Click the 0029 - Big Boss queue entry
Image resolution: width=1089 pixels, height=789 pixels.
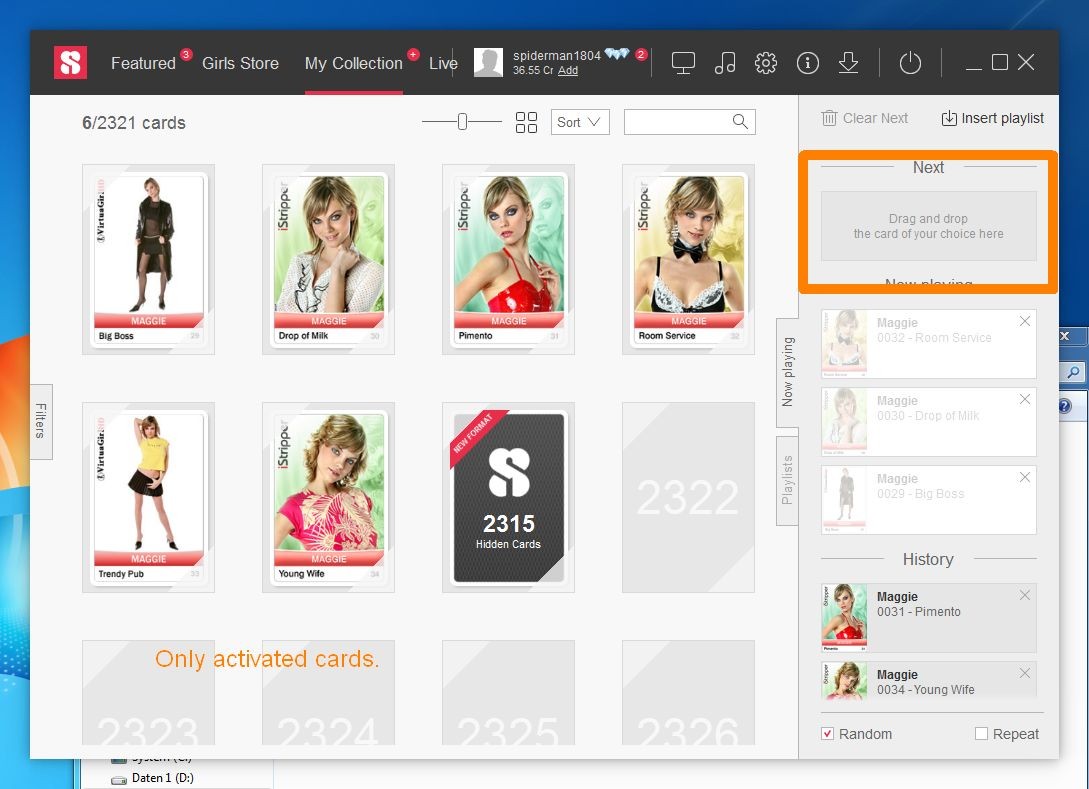click(929, 500)
